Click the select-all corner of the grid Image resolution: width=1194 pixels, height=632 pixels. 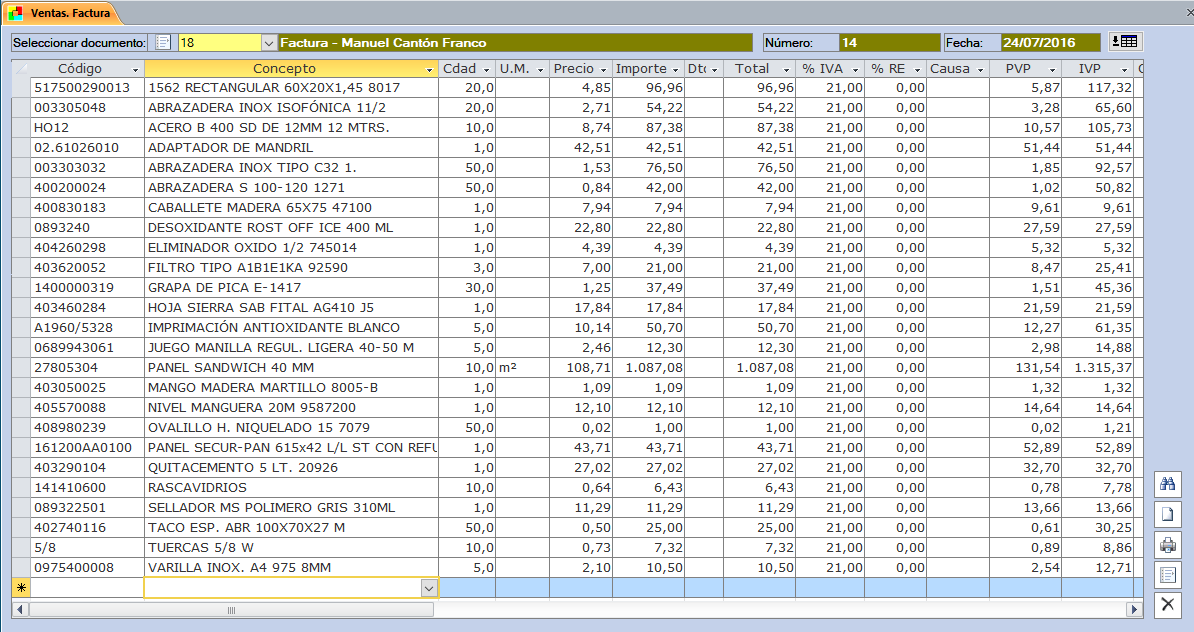coord(20,69)
